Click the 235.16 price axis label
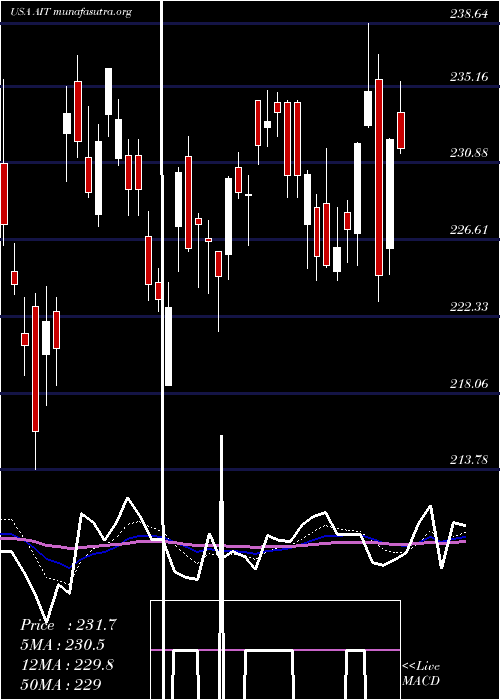Viewport: 500px width, 700px height. pos(469,77)
